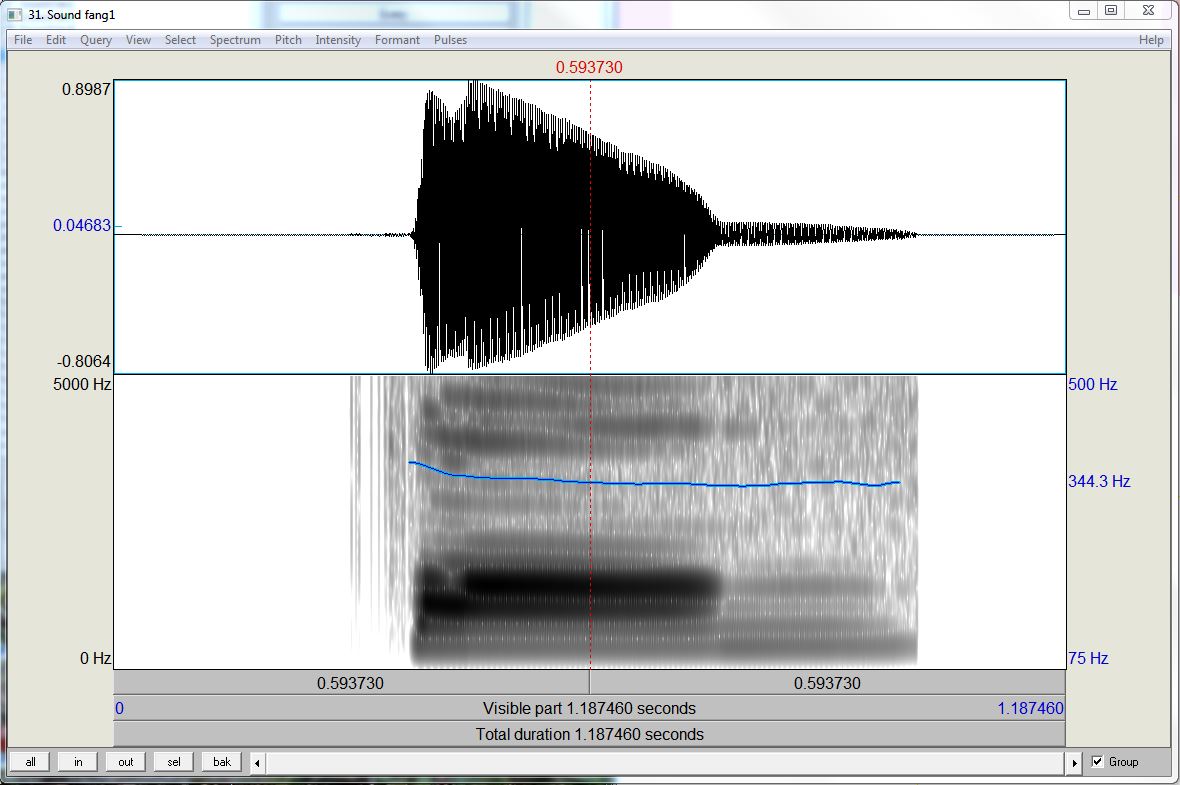Play the left 0.593730 segment bar
The width and height of the screenshot is (1180, 785).
[x=351, y=683]
